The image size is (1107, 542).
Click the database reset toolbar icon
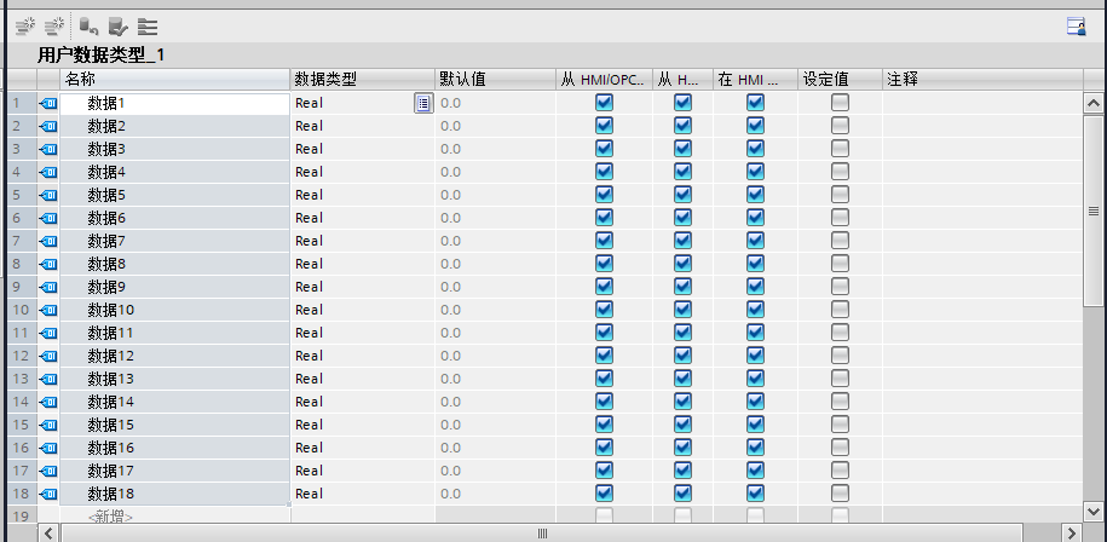[x=88, y=27]
